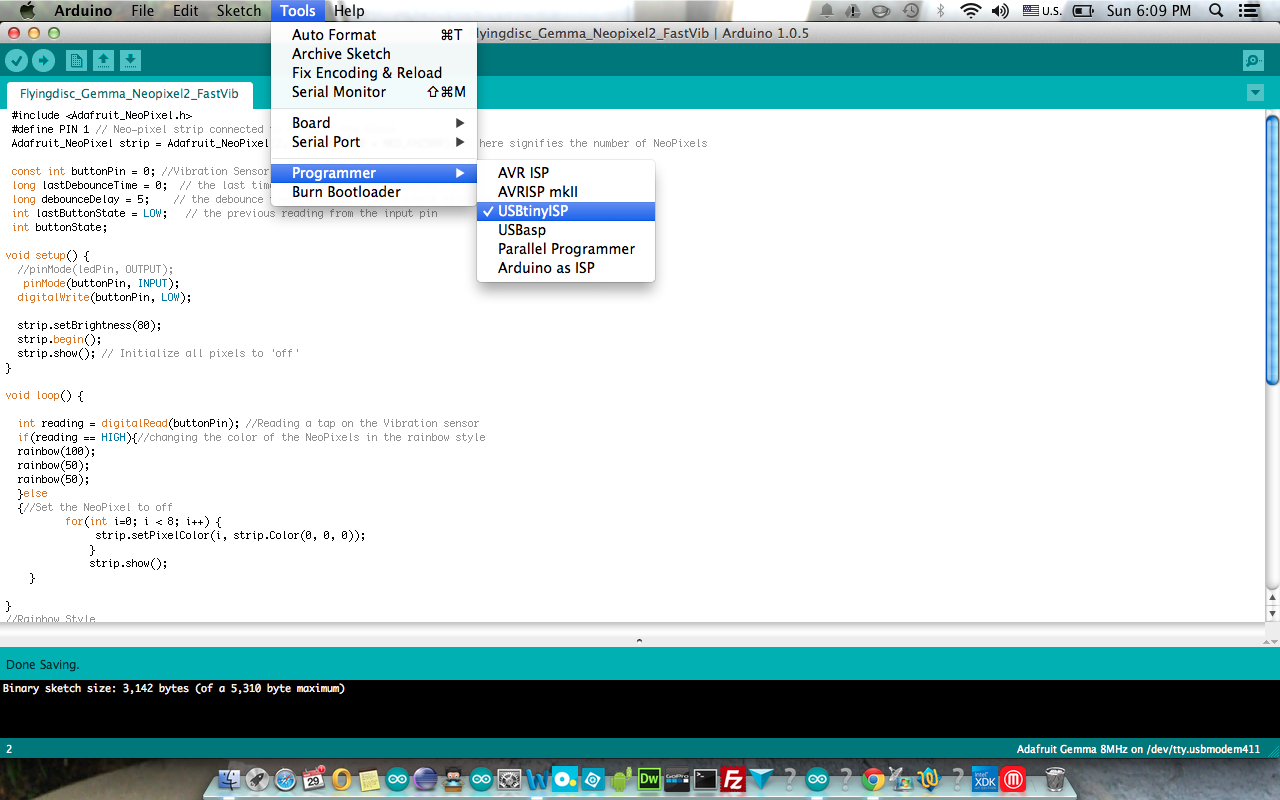Select Arduino as ISP programmer

(x=566, y=268)
